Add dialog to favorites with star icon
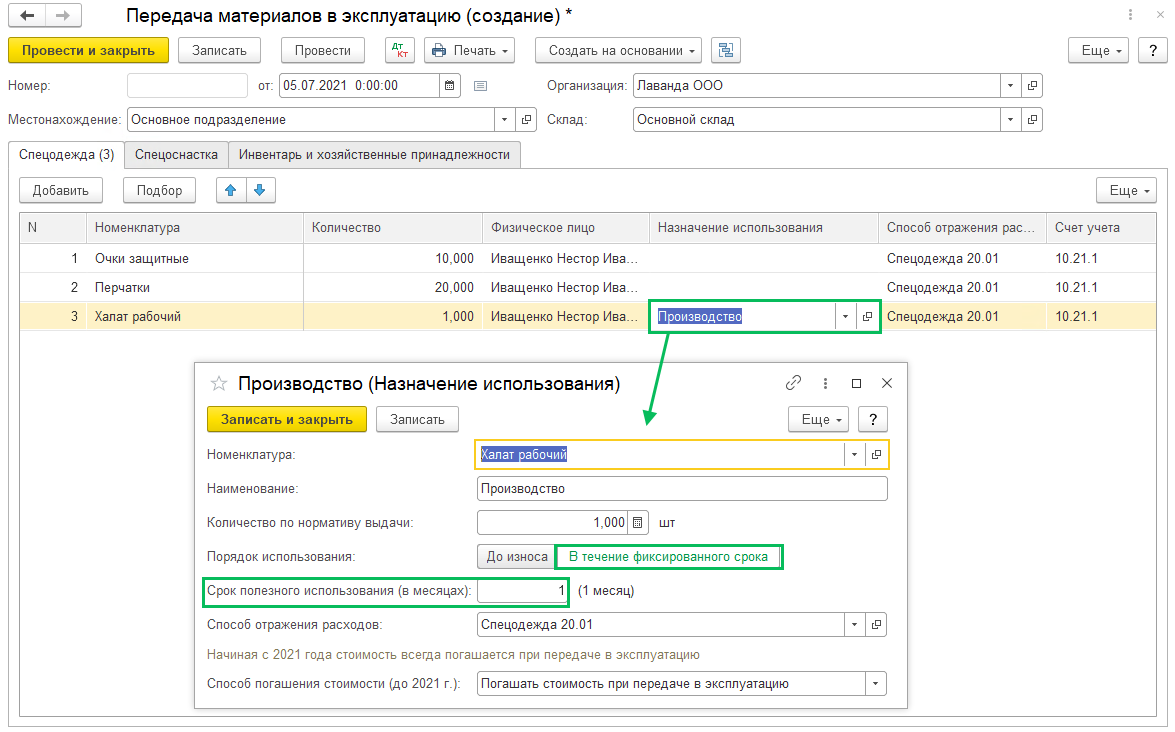The width and height of the screenshot is (1175, 732). tap(219, 384)
